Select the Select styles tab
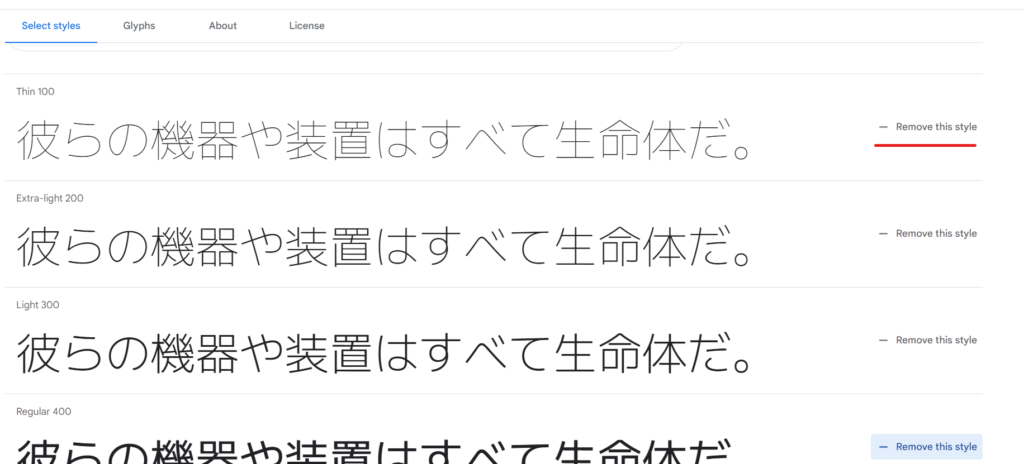The width and height of the screenshot is (1024, 464). [51, 25]
